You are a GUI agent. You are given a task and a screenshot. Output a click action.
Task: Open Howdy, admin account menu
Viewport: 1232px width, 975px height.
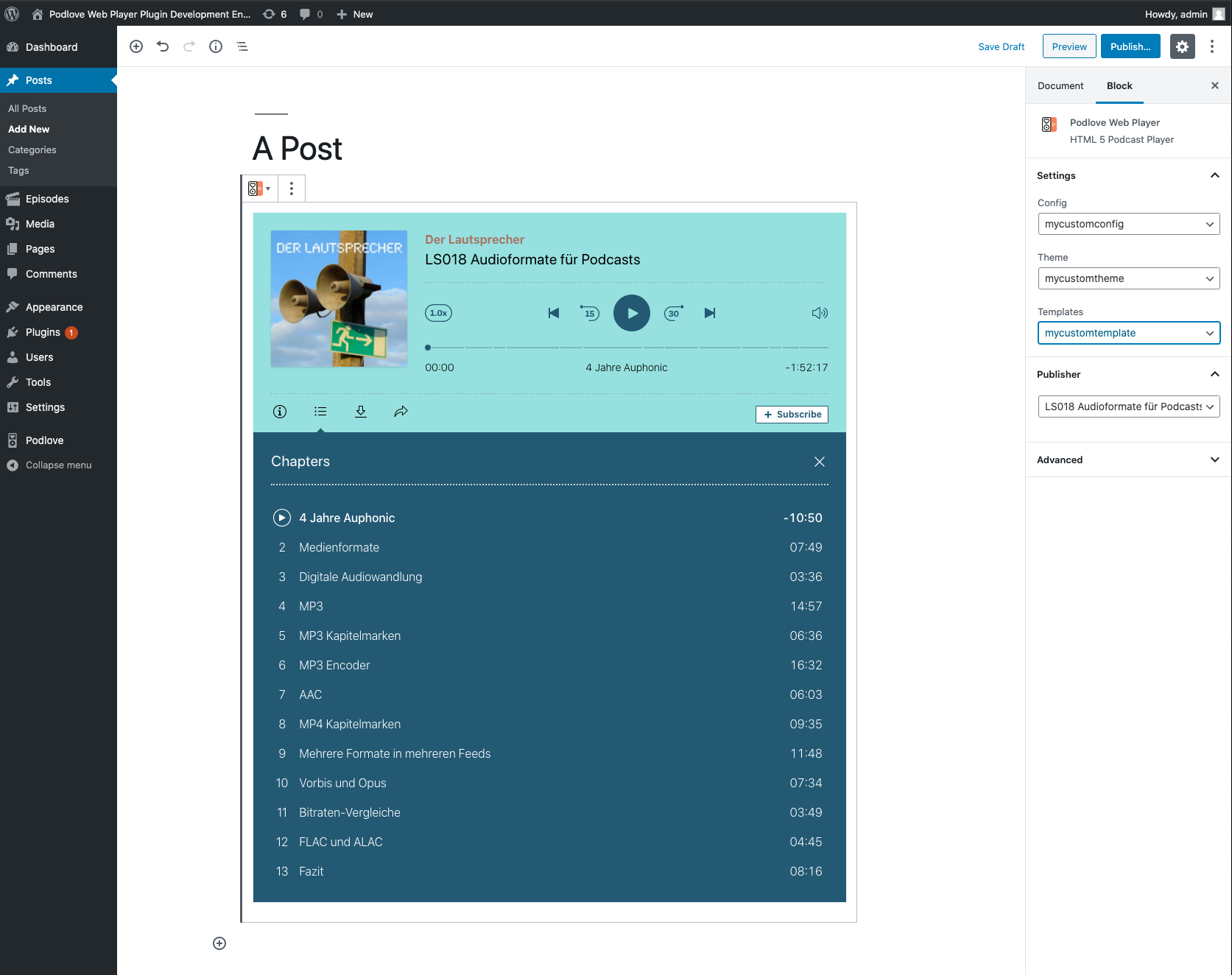click(x=1184, y=14)
